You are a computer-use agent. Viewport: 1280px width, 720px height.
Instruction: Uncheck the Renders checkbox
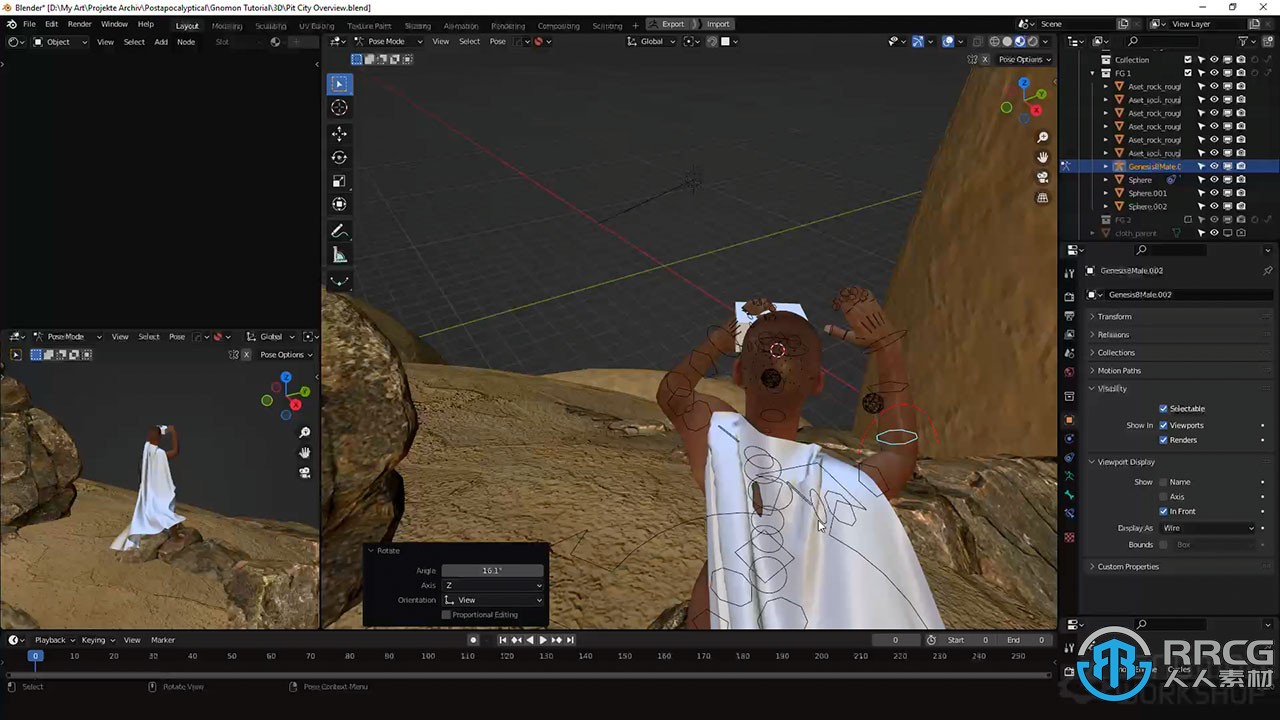1163,440
